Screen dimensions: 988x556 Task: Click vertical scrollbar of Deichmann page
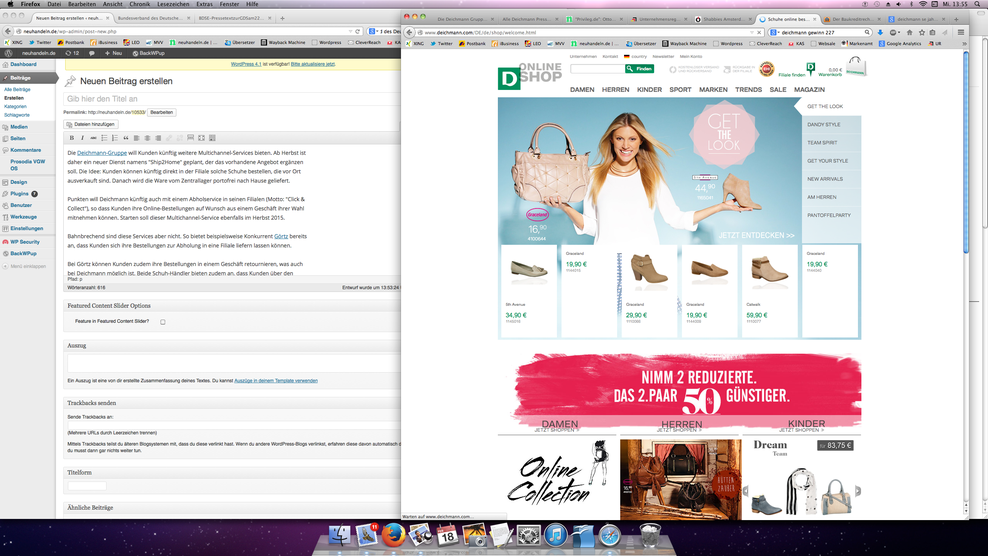(965, 151)
